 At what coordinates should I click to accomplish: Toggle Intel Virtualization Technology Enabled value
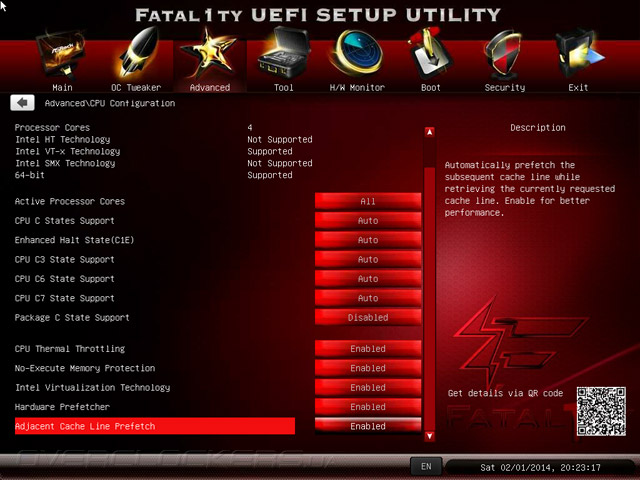[368, 387]
